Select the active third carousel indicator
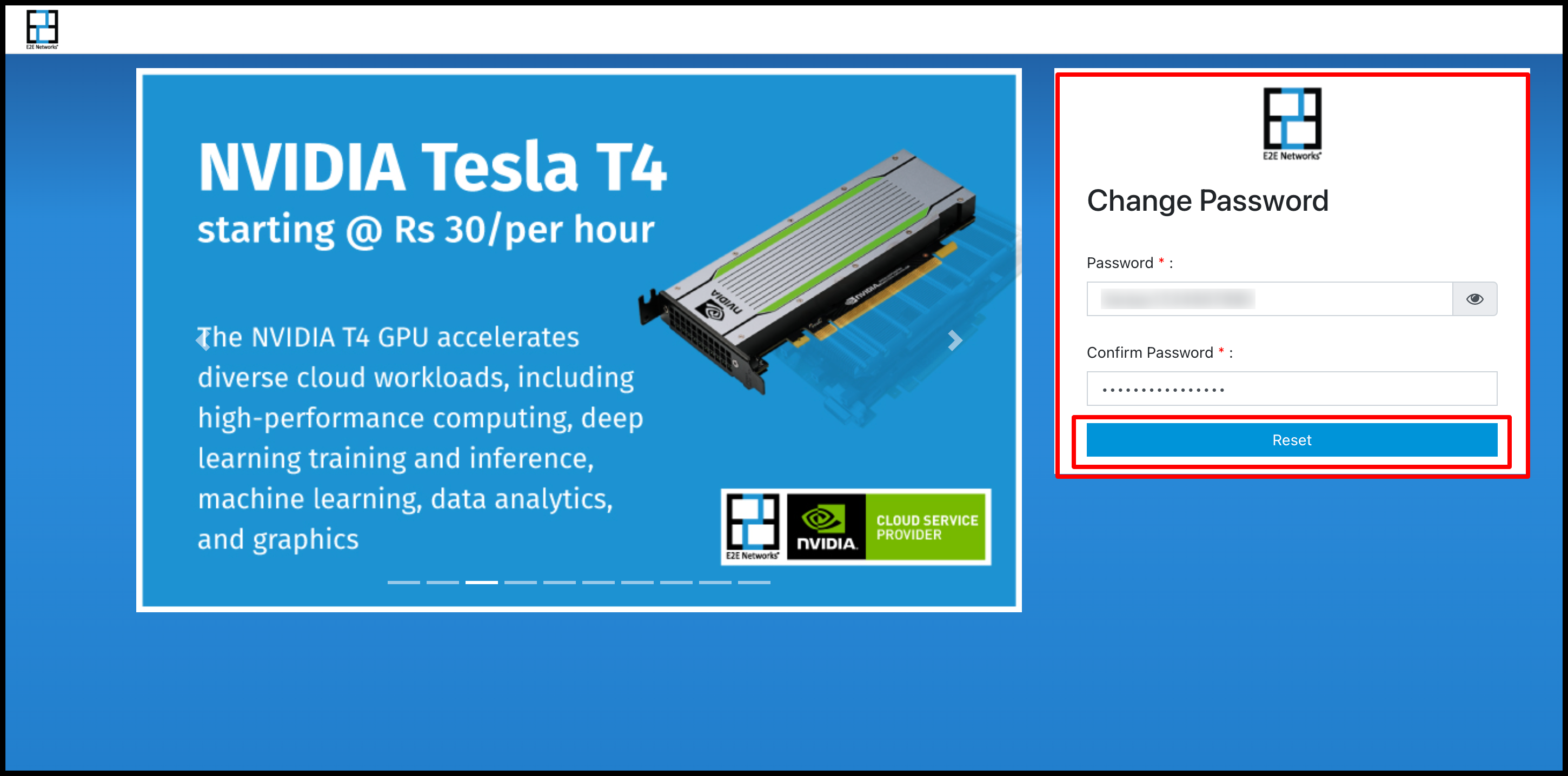The image size is (1568, 776). point(481,582)
